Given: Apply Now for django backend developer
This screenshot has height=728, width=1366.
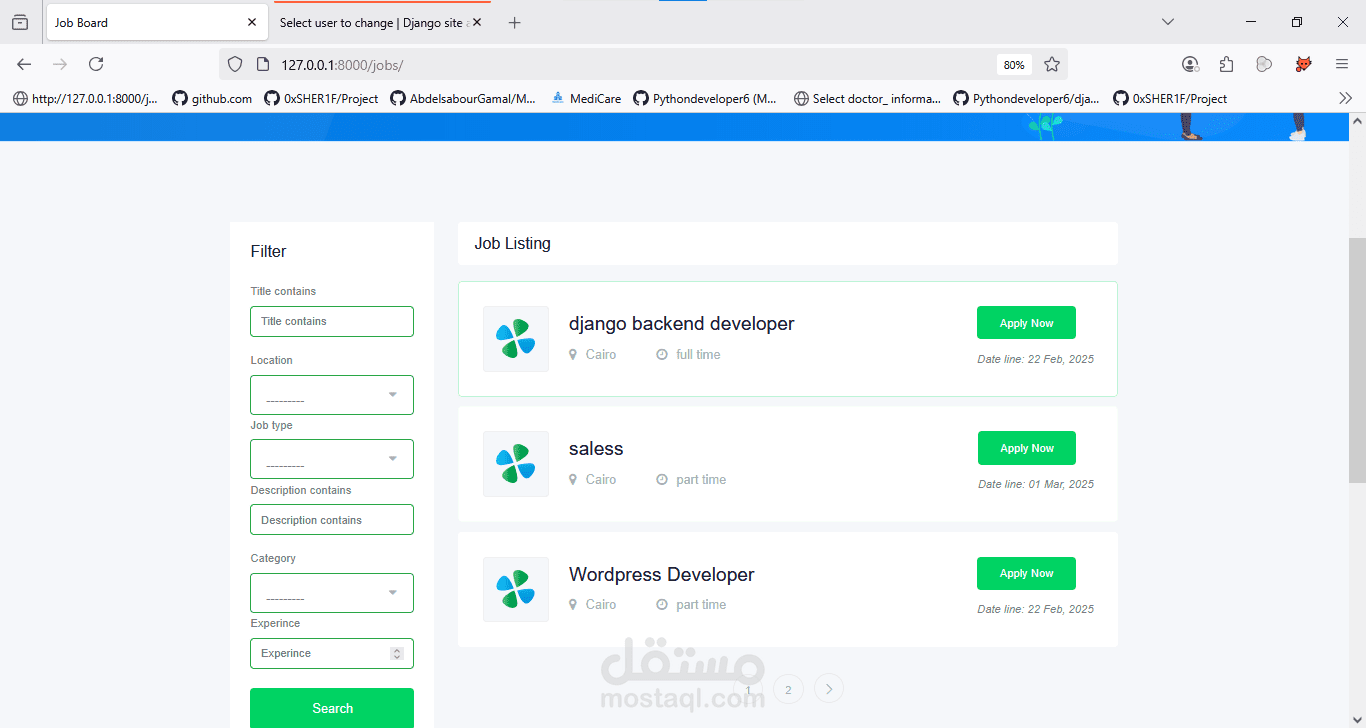Looking at the screenshot, I should point(1026,323).
